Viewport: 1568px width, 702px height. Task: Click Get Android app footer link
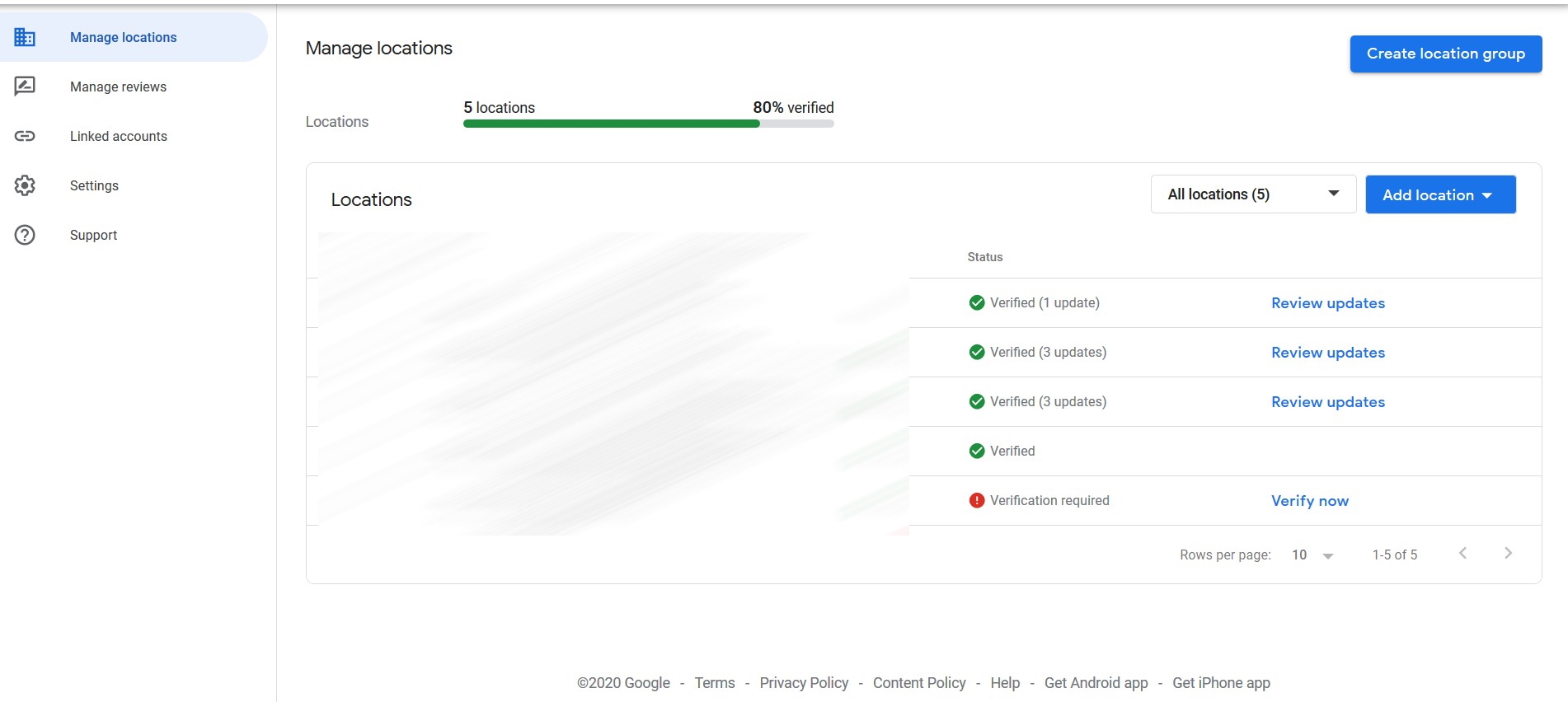click(x=1096, y=682)
